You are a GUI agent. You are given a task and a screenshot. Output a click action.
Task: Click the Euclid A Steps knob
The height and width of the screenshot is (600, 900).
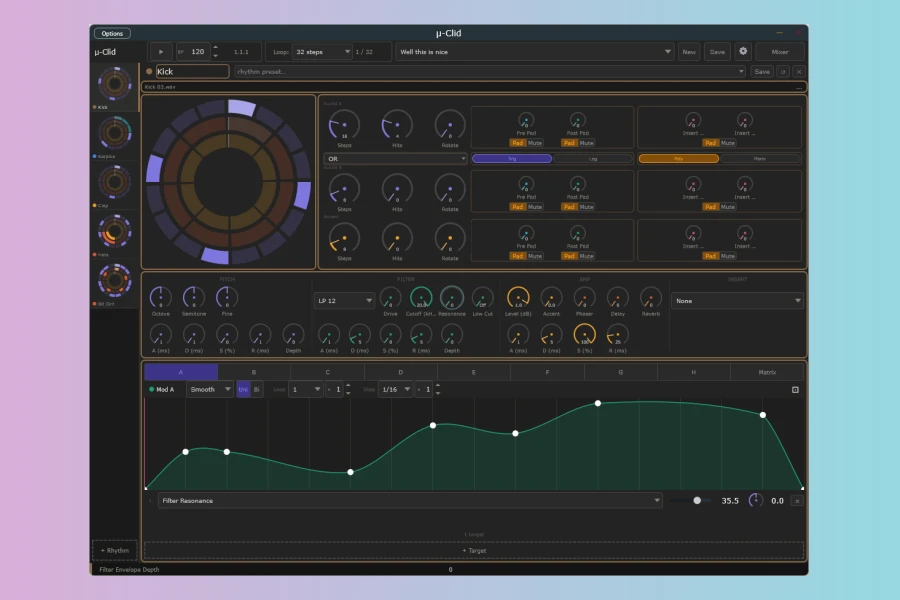(x=344, y=125)
